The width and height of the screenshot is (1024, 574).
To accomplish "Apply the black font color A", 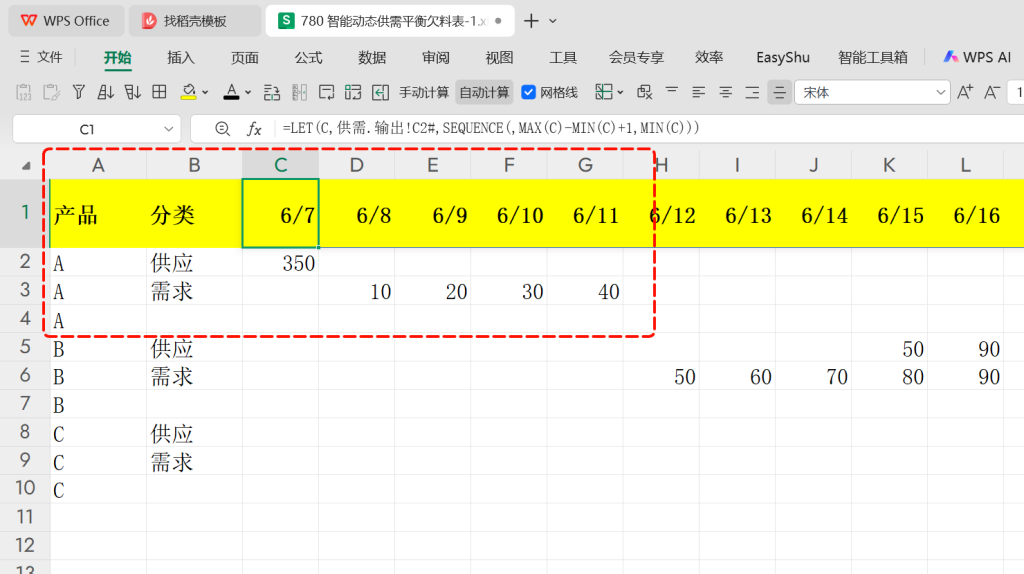I will (x=231, y=92).
